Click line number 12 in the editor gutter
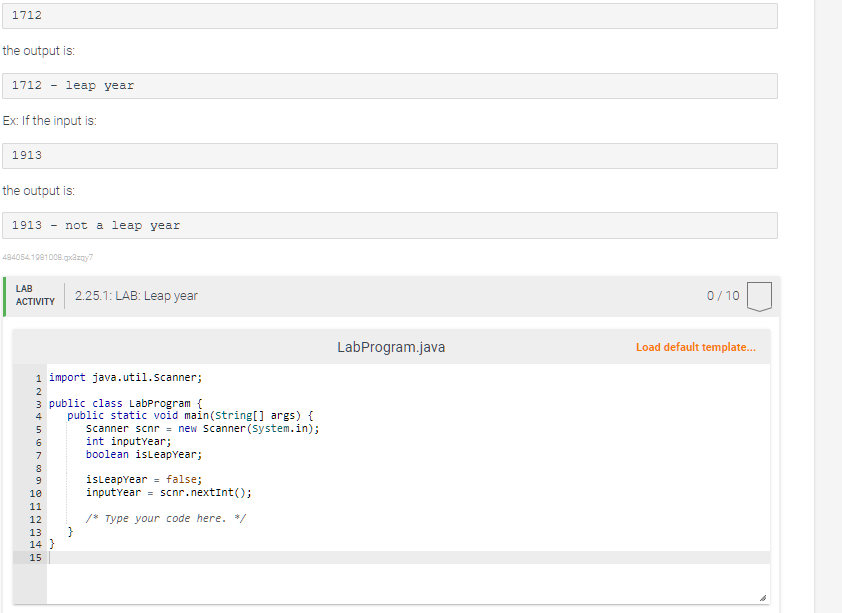The image size is (842, 613). [35, 519]
